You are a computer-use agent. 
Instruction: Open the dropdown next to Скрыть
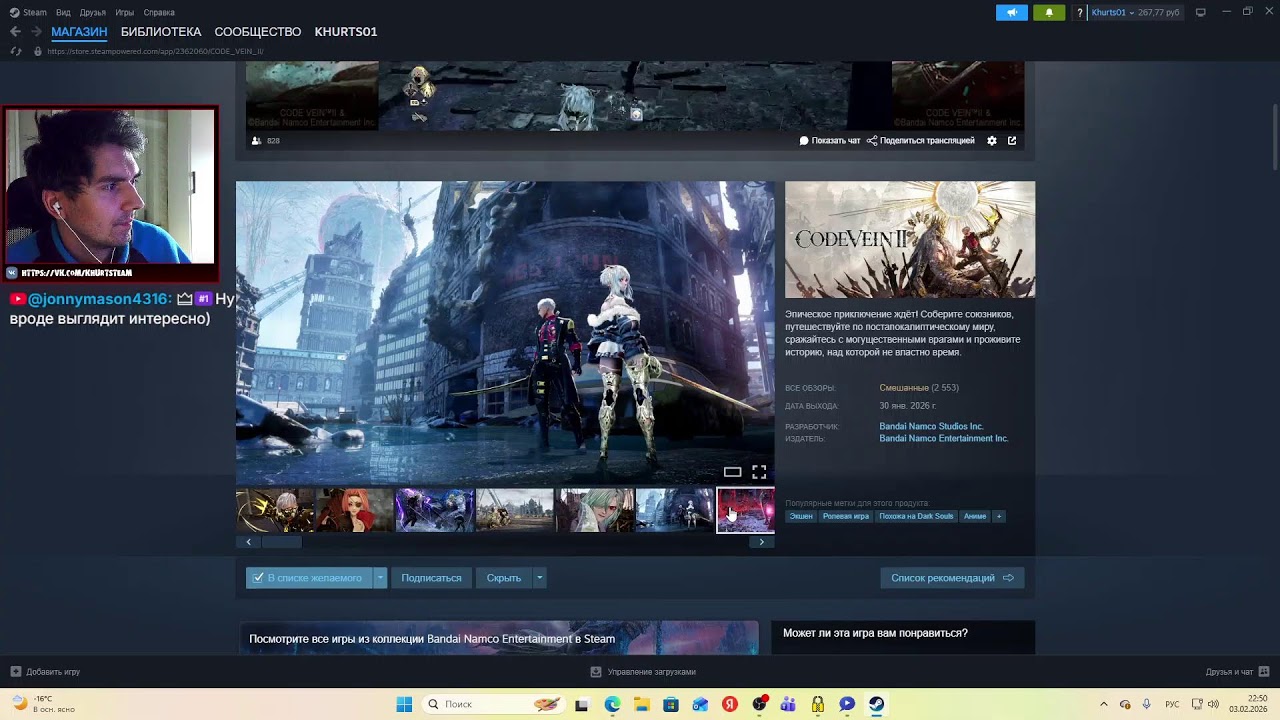pyautogui.click(x=539, y=578)
